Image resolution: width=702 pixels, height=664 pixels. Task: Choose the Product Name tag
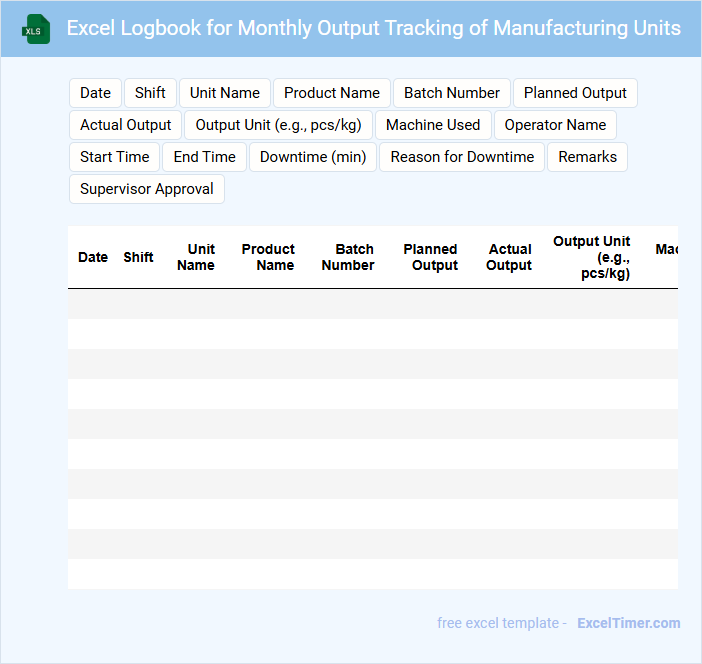(x=332, y=93)
